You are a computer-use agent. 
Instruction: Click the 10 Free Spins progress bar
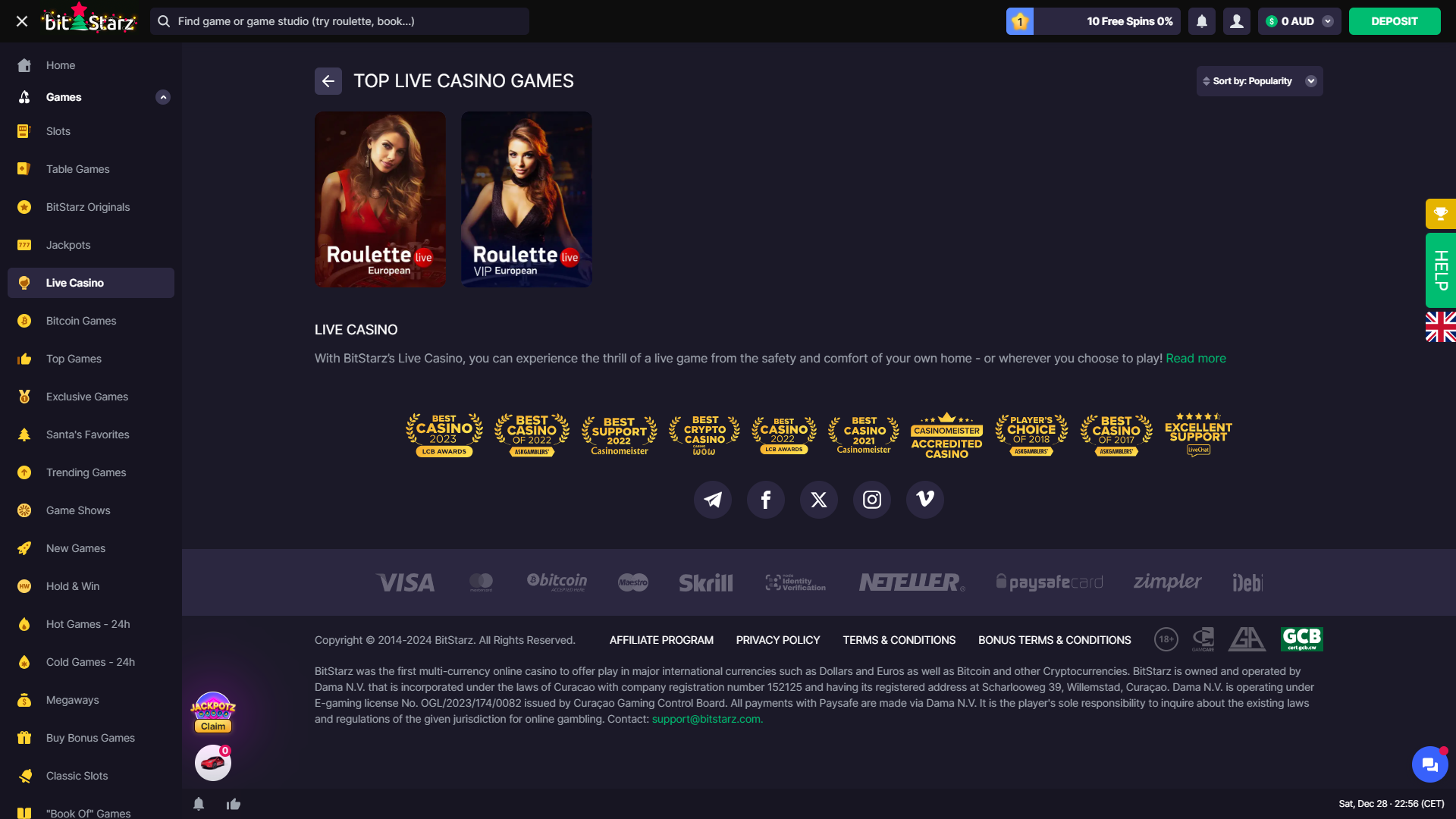[1107, 21]
